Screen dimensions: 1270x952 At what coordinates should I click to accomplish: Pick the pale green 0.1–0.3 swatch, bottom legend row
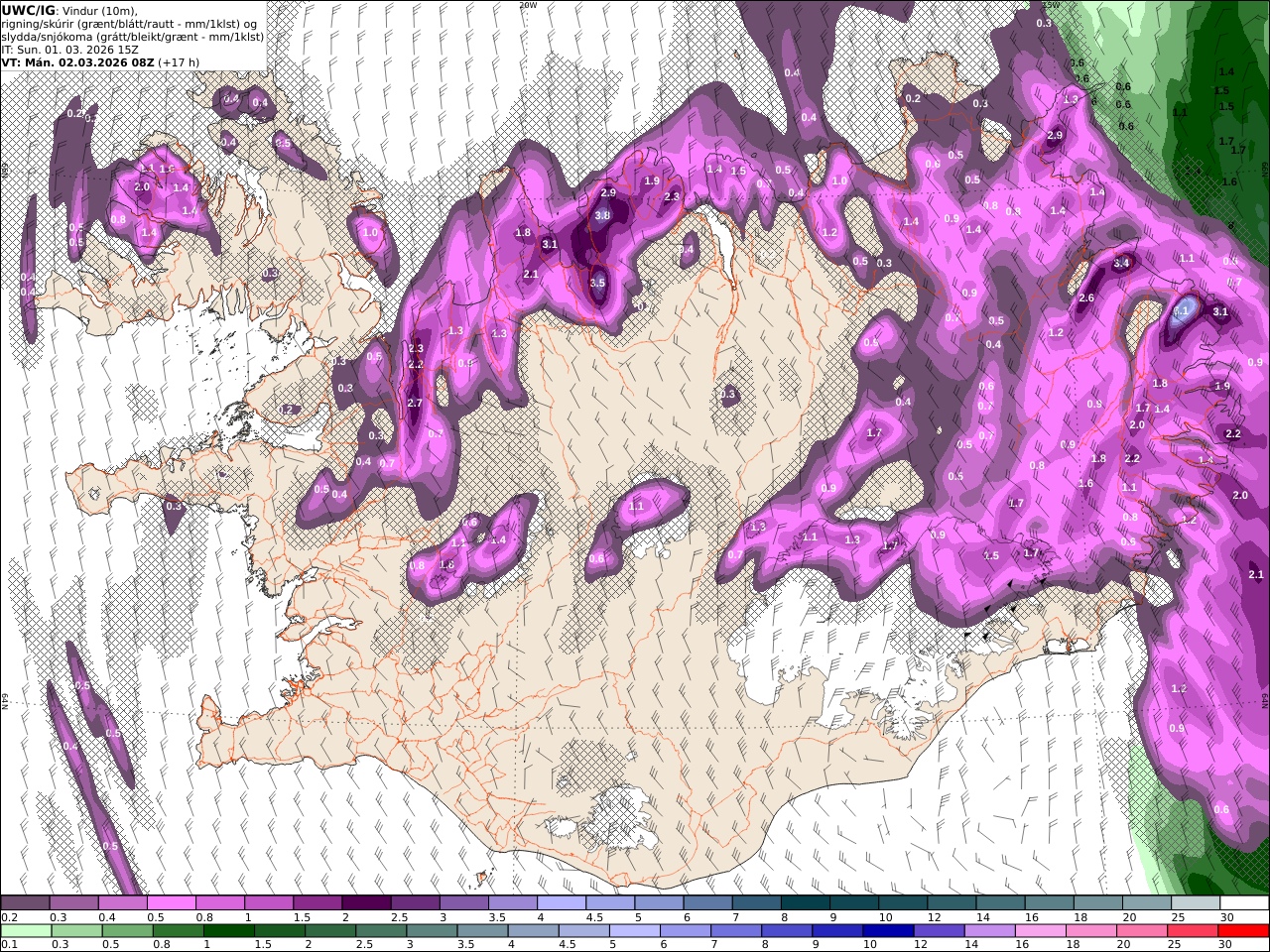(x=26, y=931)
